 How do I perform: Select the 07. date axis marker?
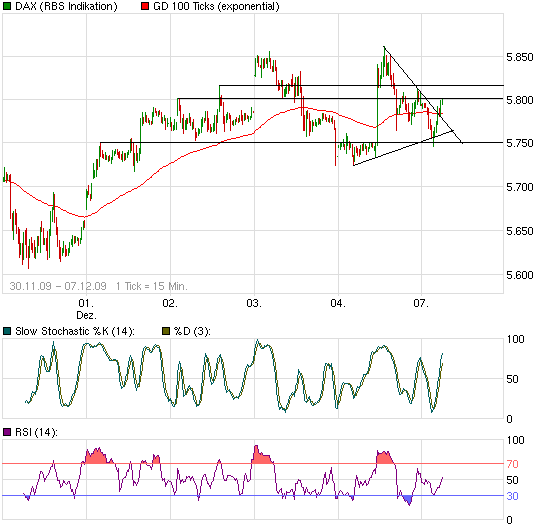[421, 303]
